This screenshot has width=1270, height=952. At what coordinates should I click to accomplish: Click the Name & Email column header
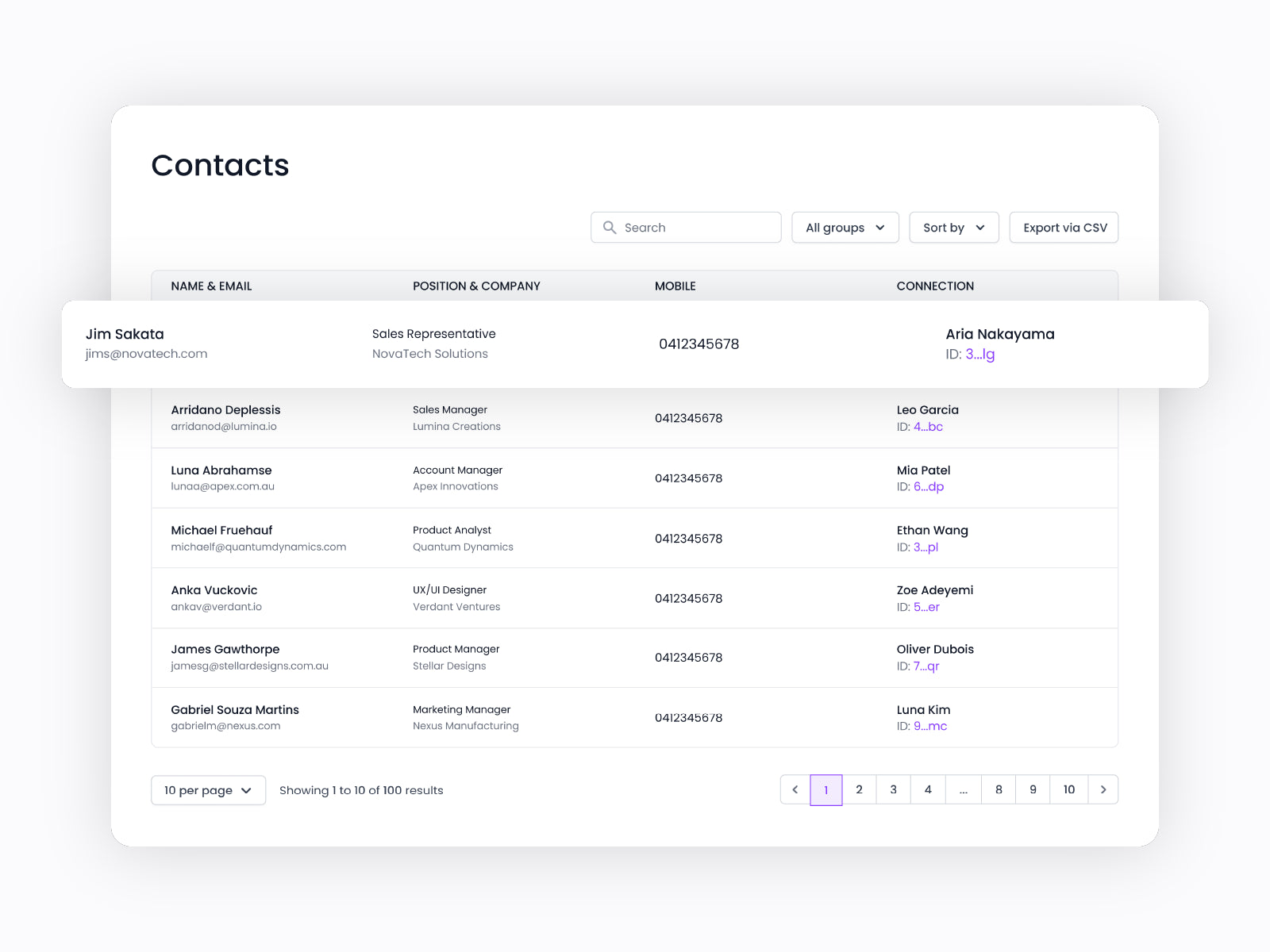[211, 286]
